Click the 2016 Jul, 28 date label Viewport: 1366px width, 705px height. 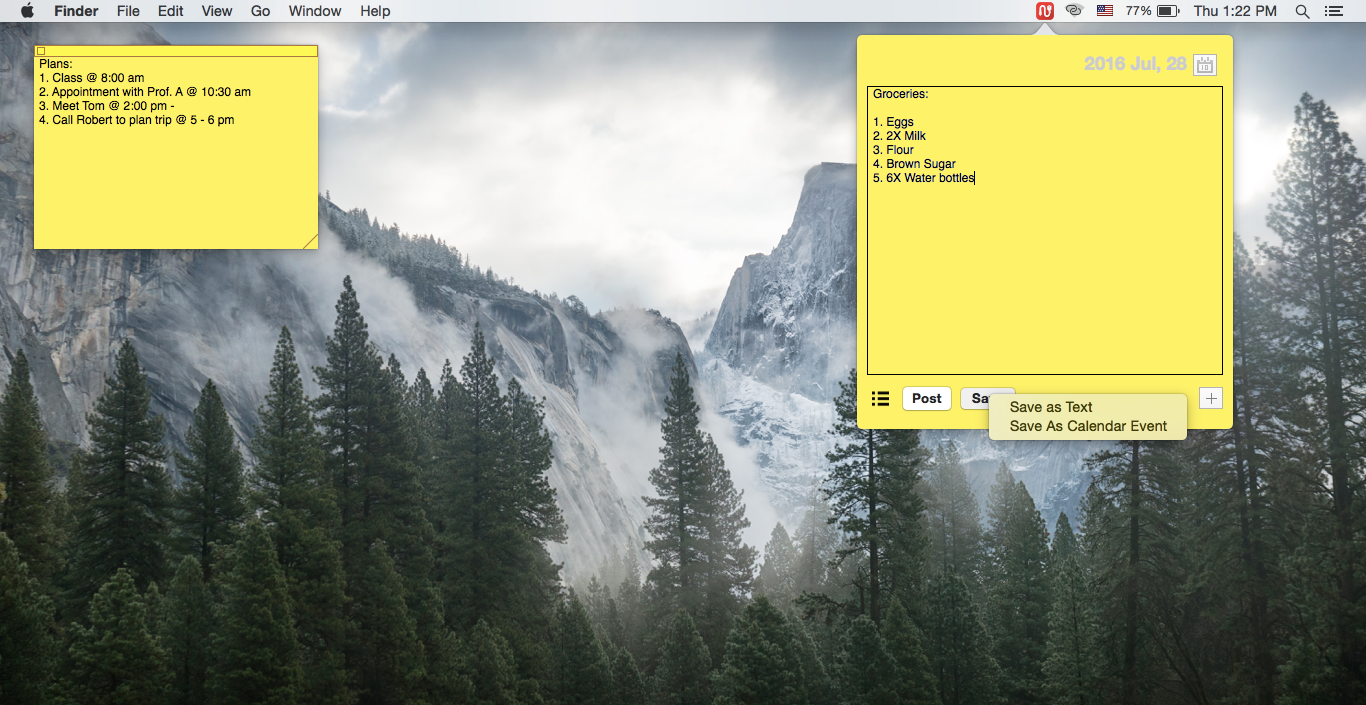tap(1135, 64)
